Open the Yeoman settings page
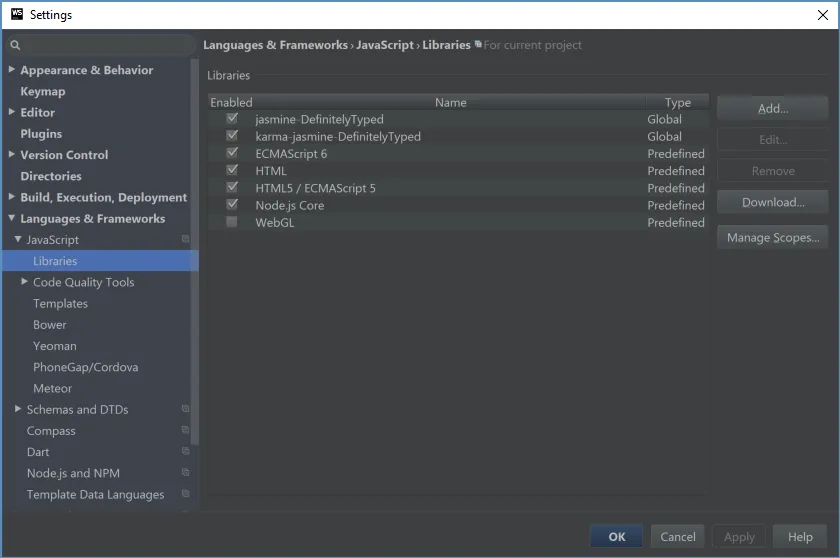 [55, 346]
